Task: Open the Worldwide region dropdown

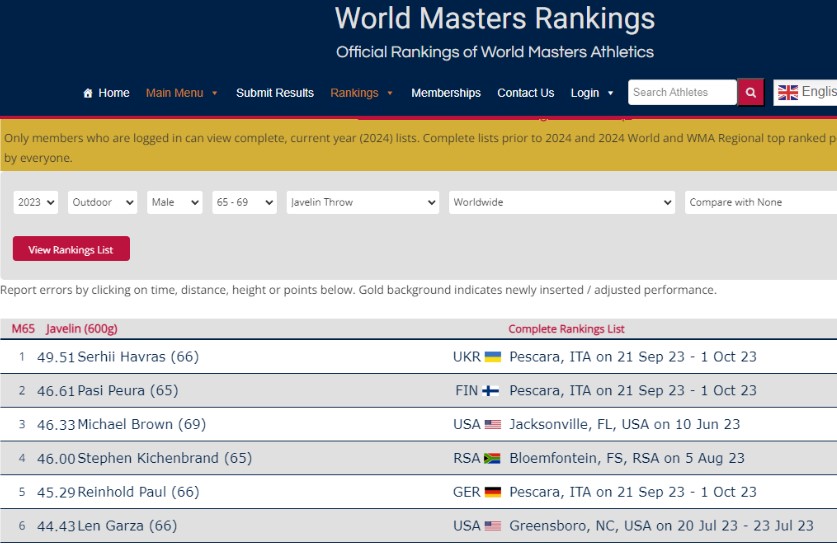Action: pyautogui.click(x=561, y=202)
